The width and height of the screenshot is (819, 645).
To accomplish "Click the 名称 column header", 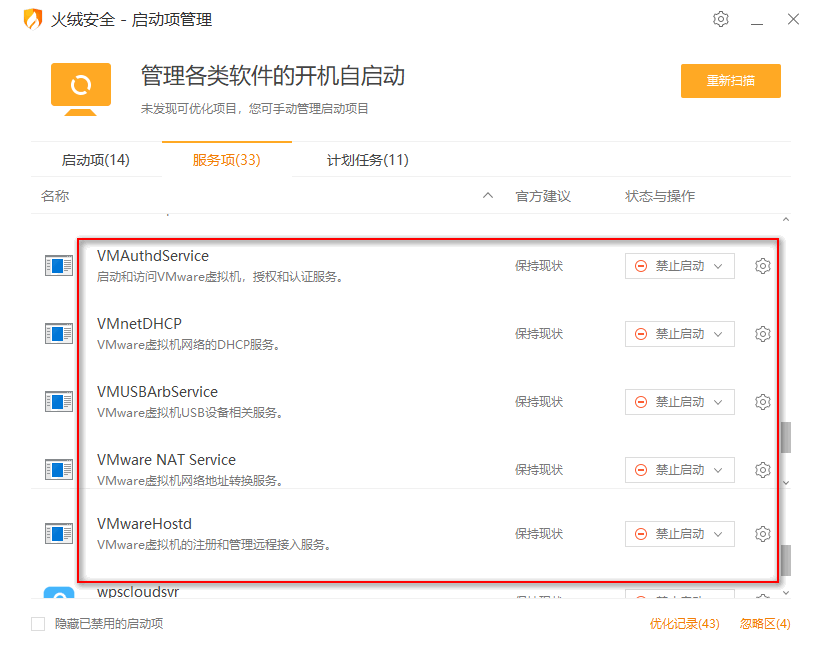I will click(x=55, y=196).
